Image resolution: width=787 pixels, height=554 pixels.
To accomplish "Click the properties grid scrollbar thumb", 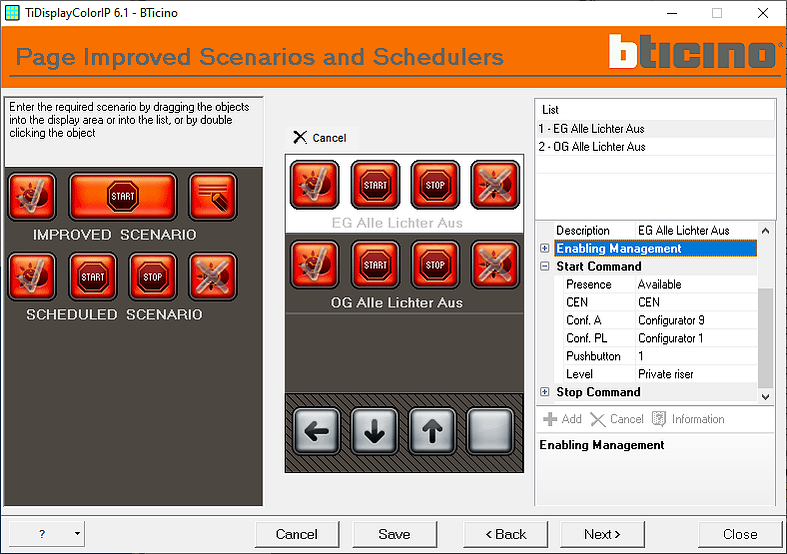I will coord(765,338).
